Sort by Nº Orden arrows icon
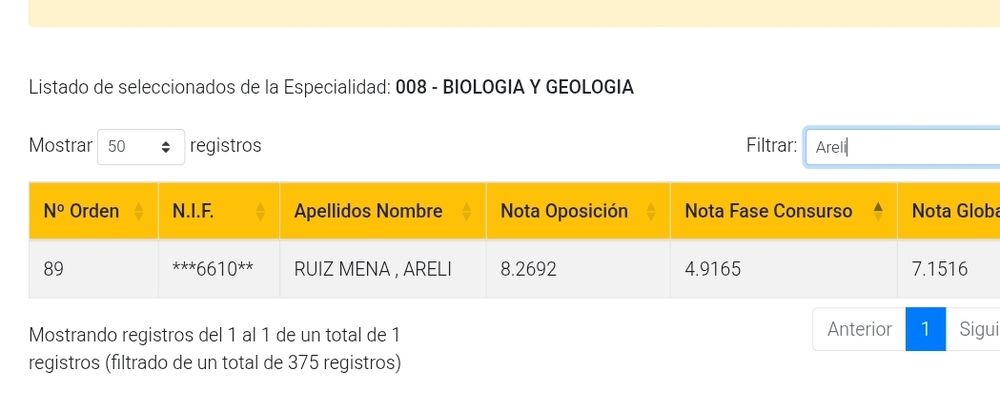 click(138, 211)
